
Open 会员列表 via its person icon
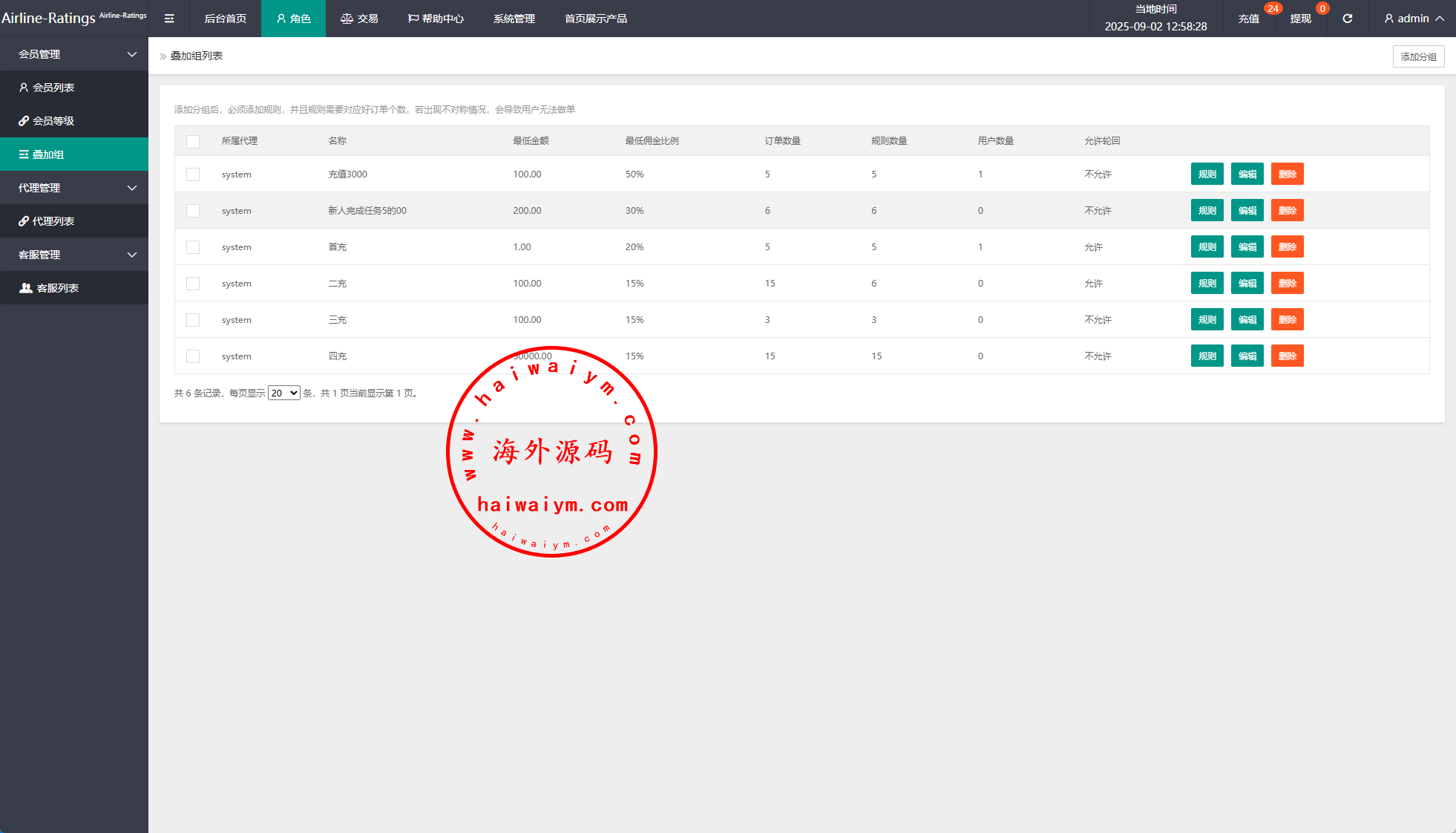(x=24, y=88)
